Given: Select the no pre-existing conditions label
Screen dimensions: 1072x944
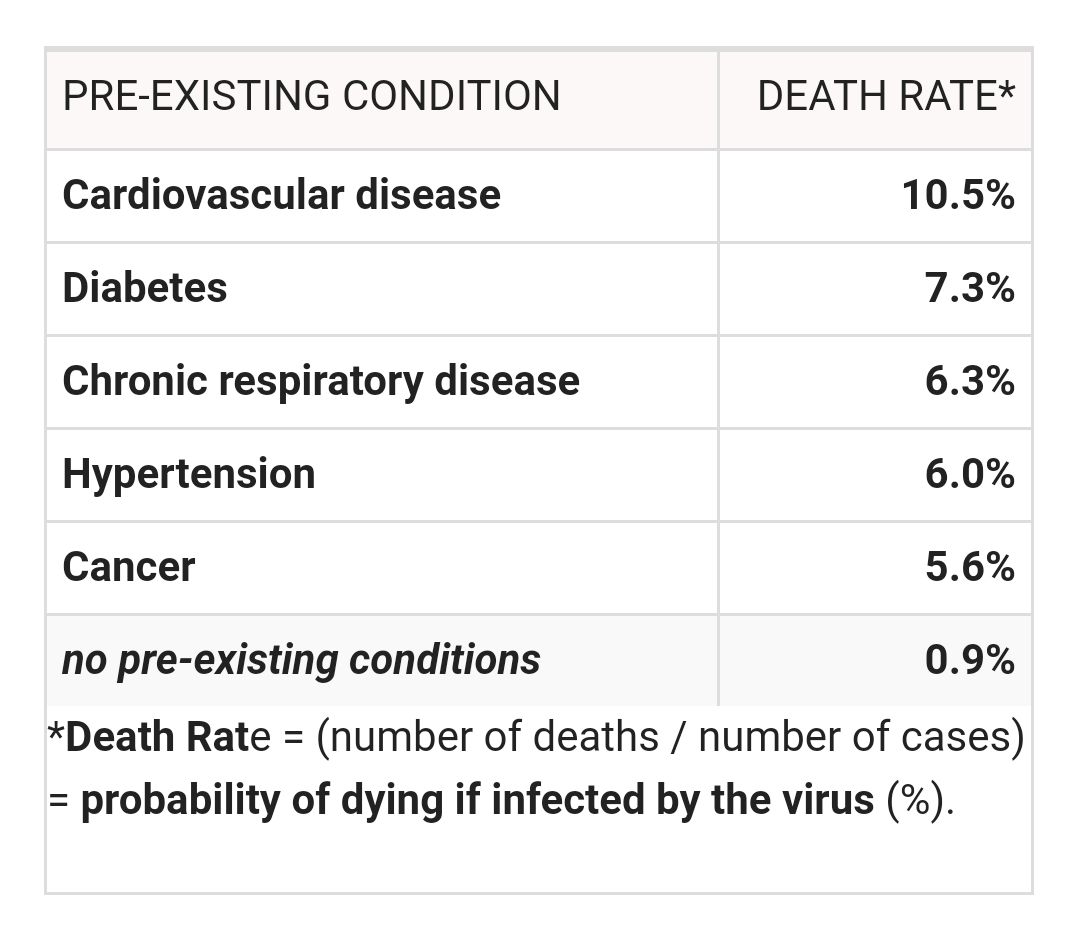Looking at the screenshot, I should pos(301,660).
